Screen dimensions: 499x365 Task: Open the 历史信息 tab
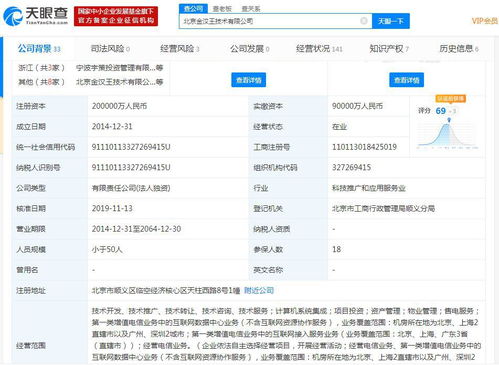(x=459, y=49)
